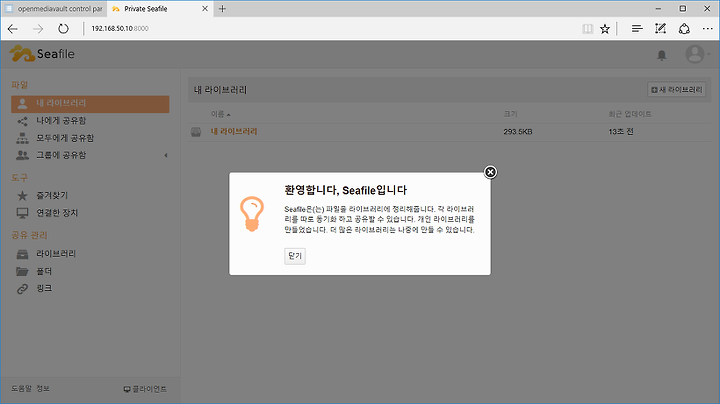720x404 pixels.
Task: Close the welcome dialog with X icon
Action: tap(490, 172)
